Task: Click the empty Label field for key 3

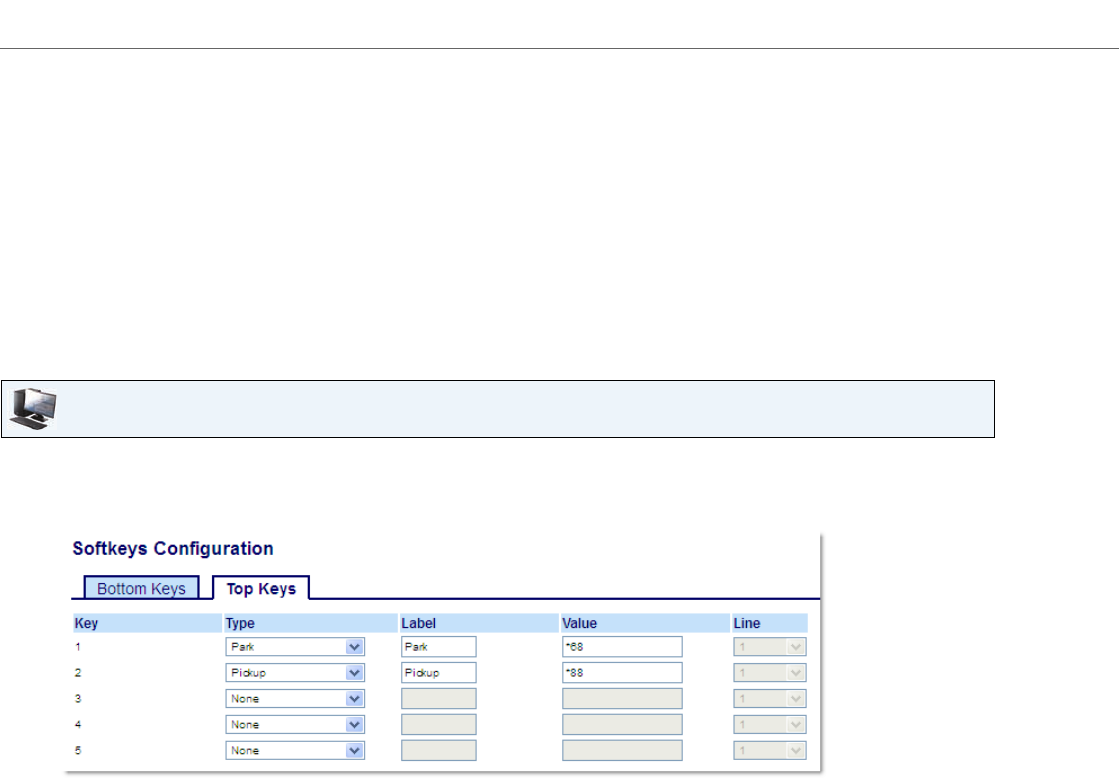Action: pos(438,699)
